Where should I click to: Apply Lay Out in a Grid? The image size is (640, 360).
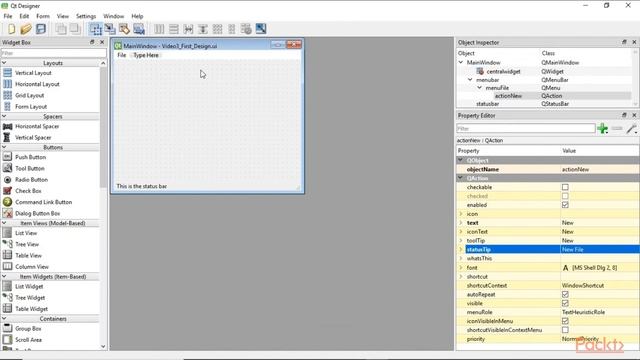pyautogui.click(x=217, y=29)
